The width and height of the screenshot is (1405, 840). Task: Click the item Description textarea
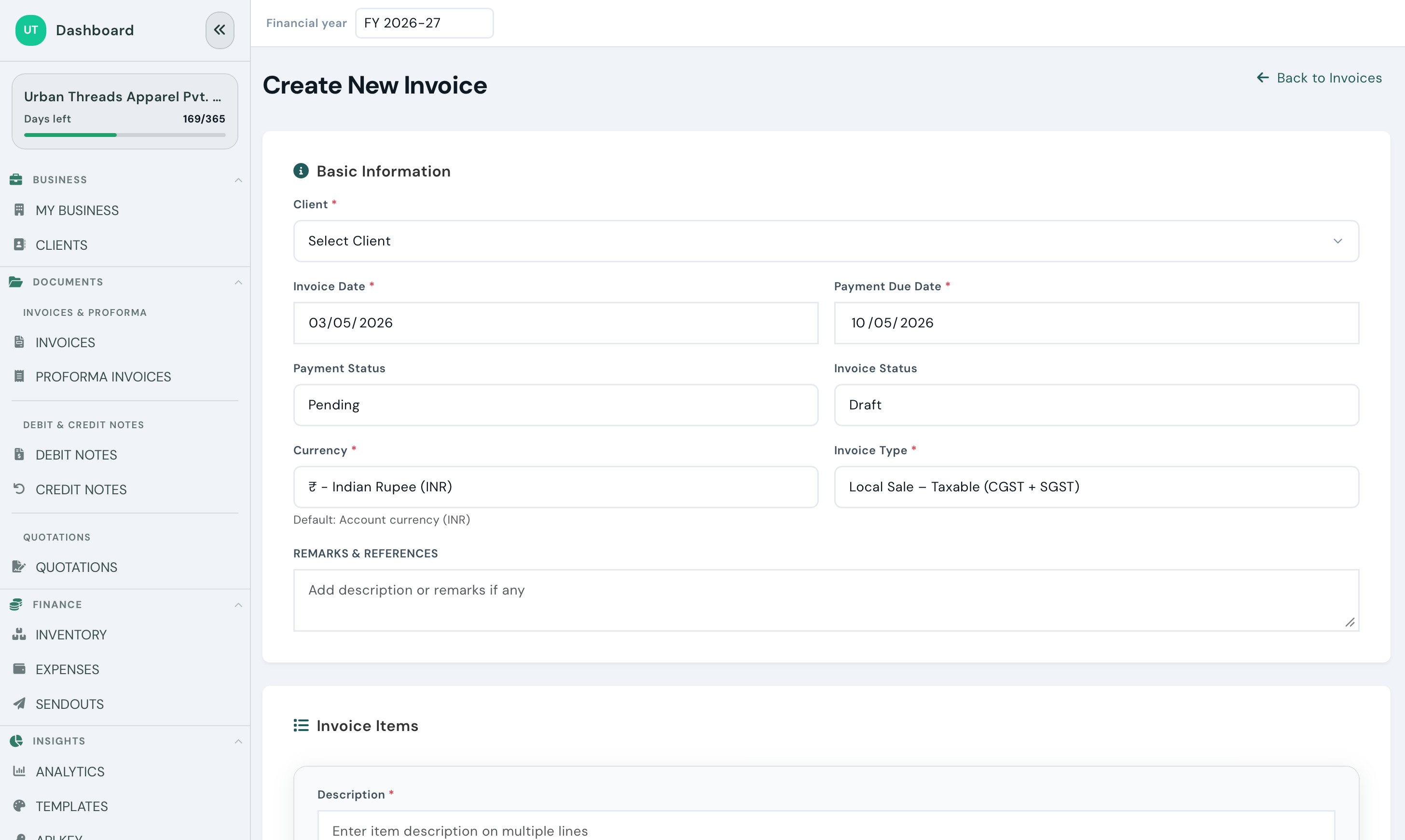pyautogui.click(x=826, y=826)
